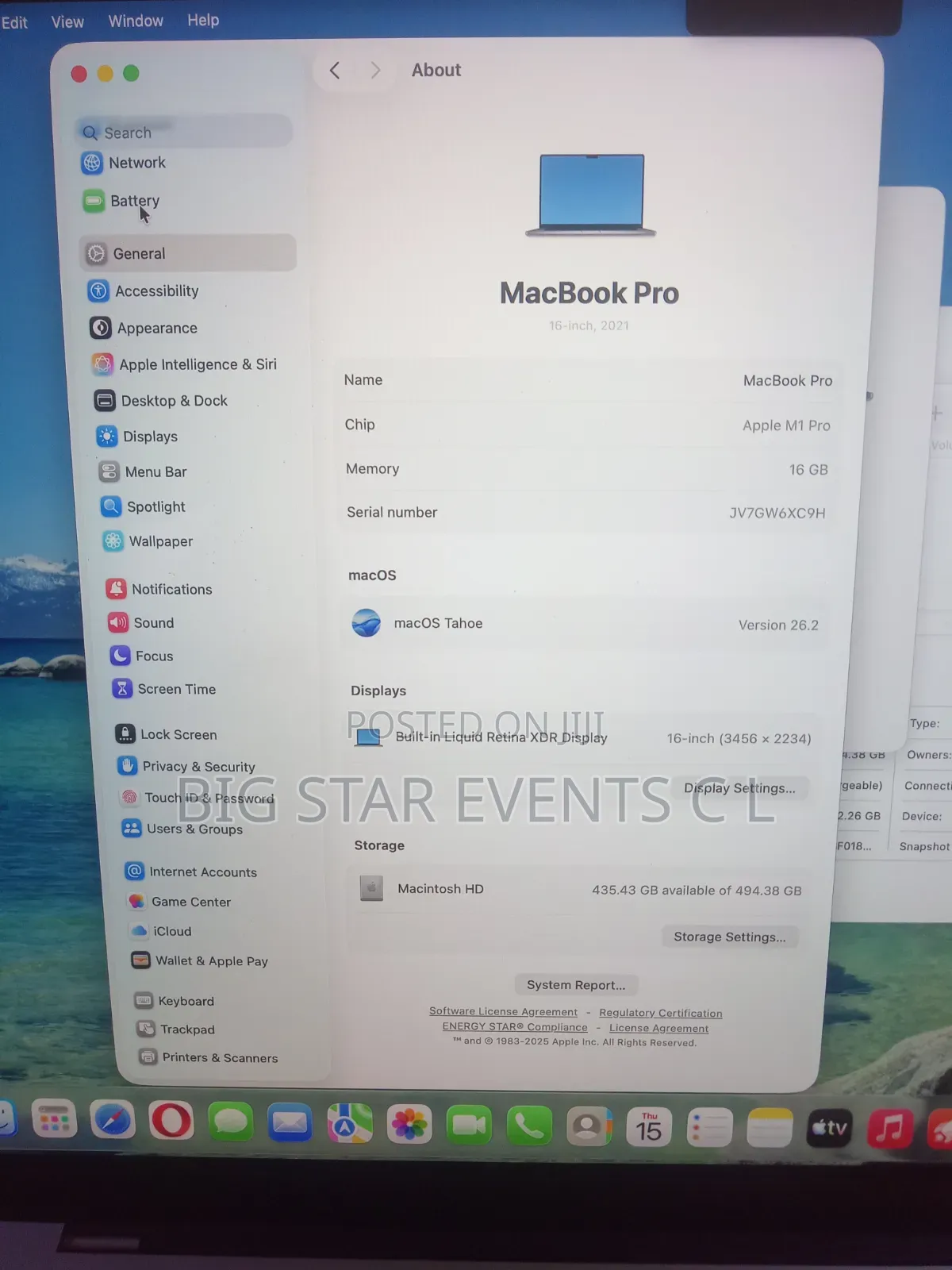Click the serial number JV7GW6XC9H

[777, 513]
